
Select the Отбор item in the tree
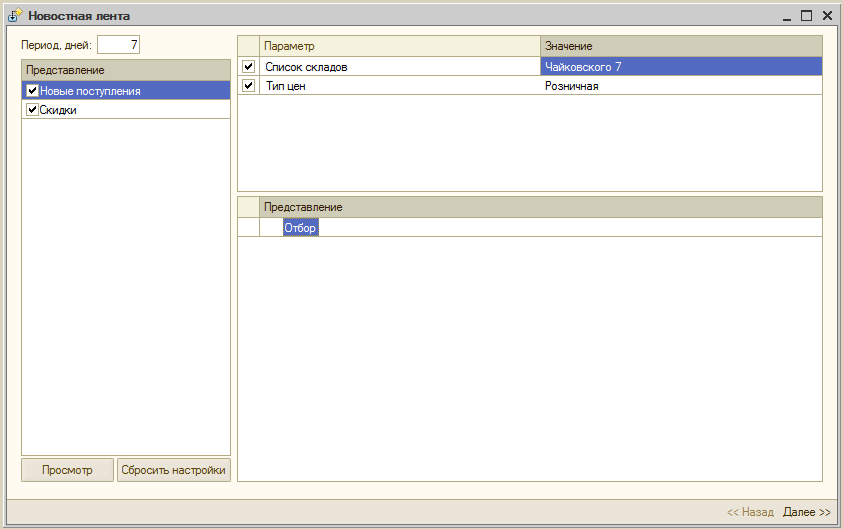point(300,228)
